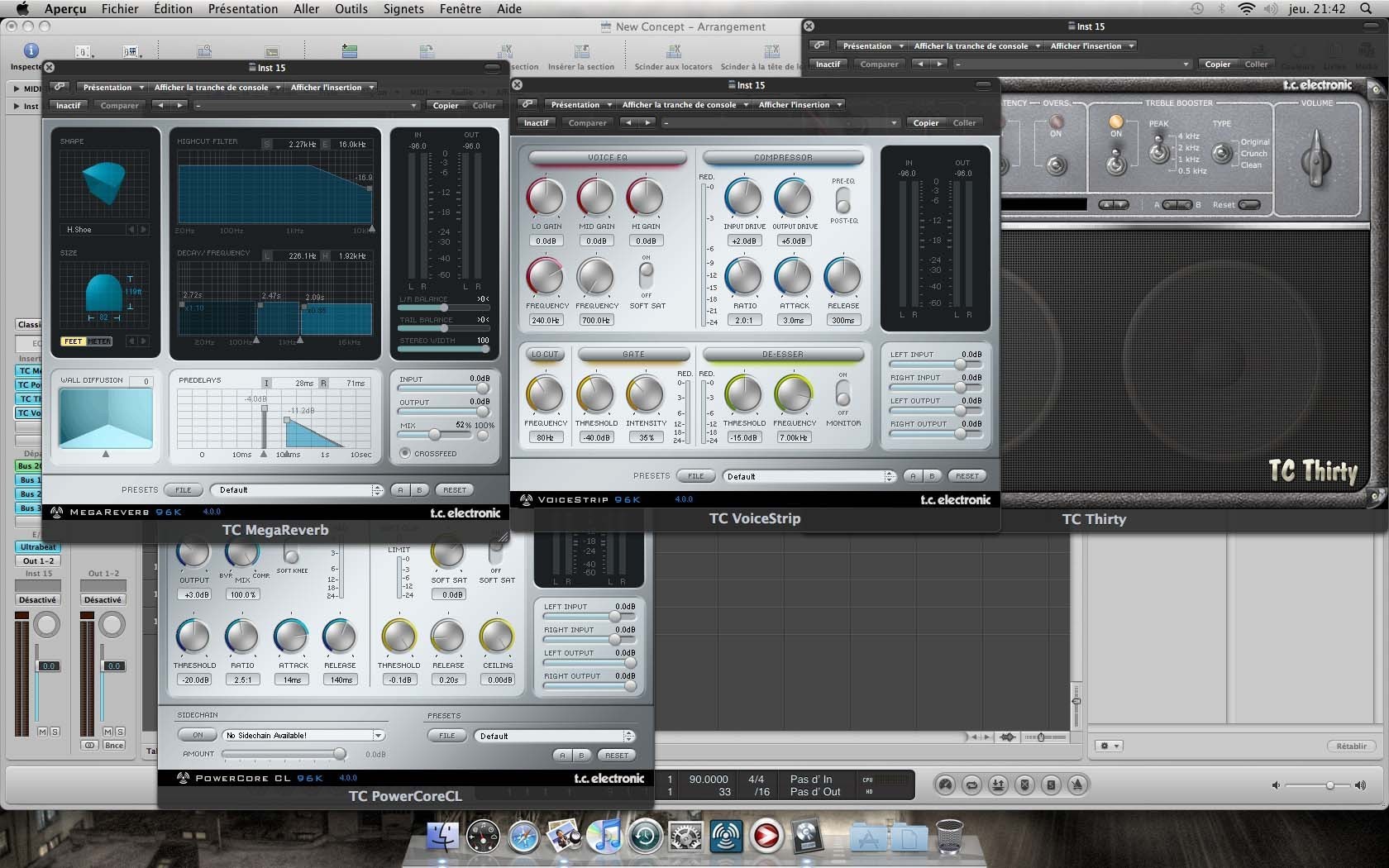Image resolution: width=1389 pixels, height=868 pixels.
Task: Click the Bluetooth icon in menu bar
Action: point(1222,8)
